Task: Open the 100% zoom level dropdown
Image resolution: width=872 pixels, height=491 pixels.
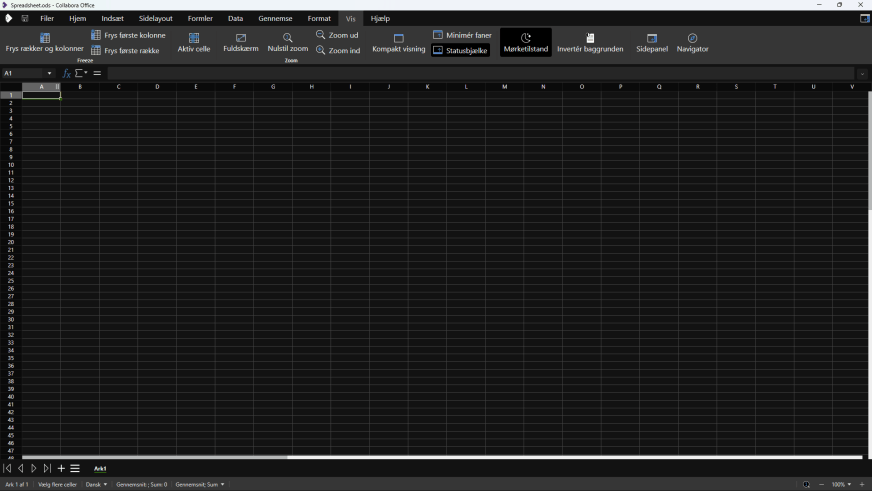Action: tap(841, 484)
